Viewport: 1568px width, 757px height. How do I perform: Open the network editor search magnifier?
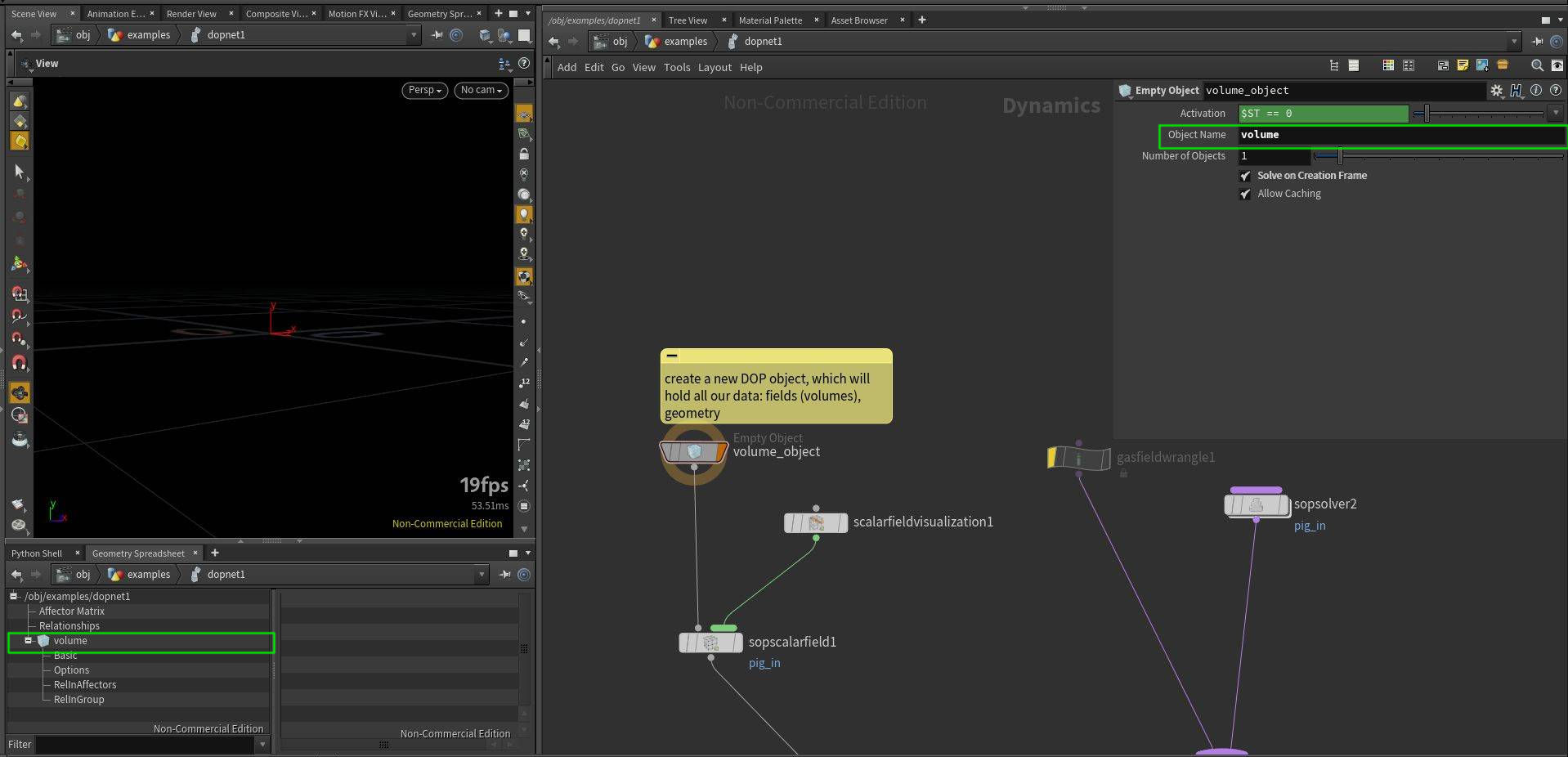pyautogui.click(x=1537, y=65)
